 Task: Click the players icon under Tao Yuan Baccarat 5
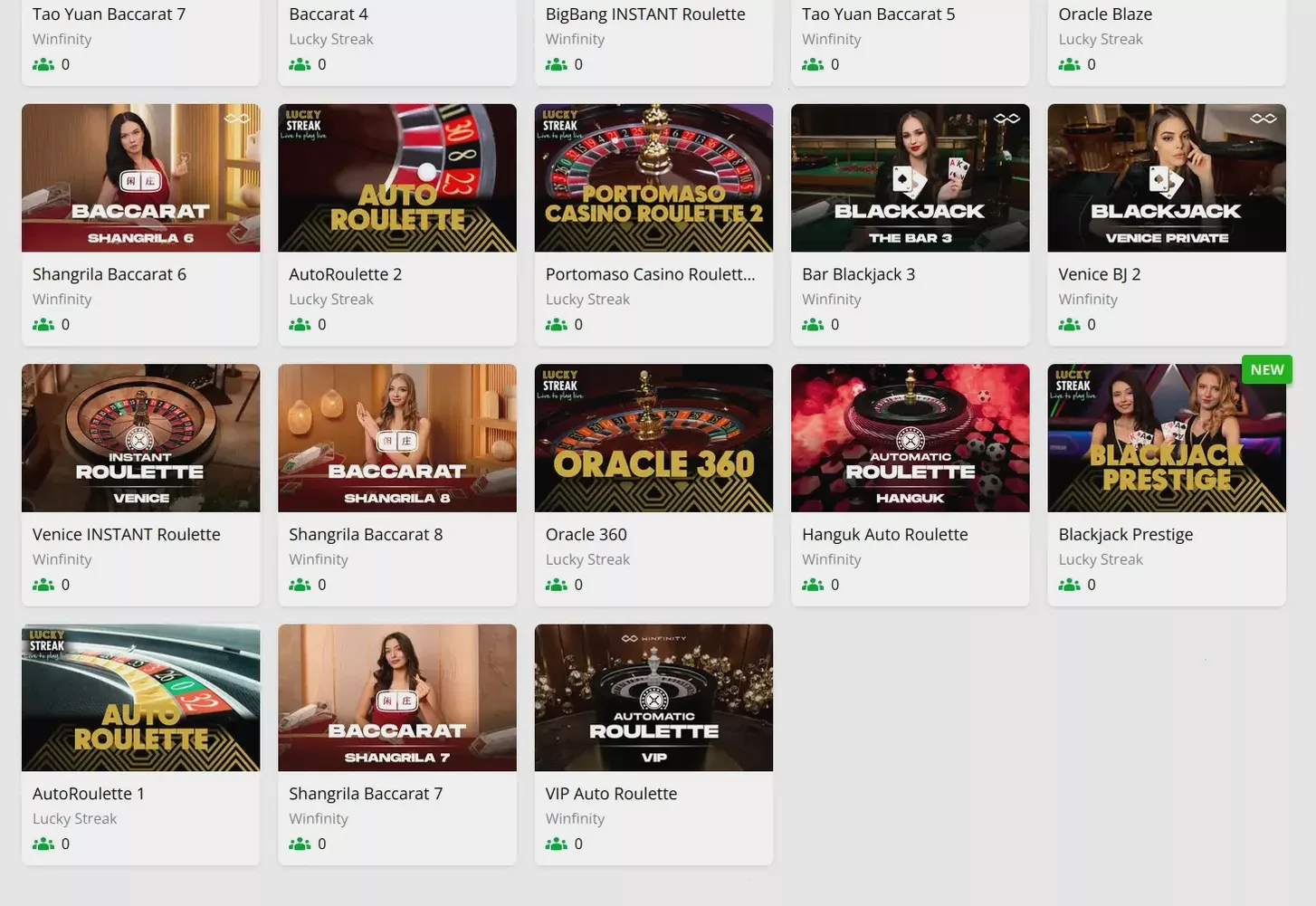tap(813, 64)
